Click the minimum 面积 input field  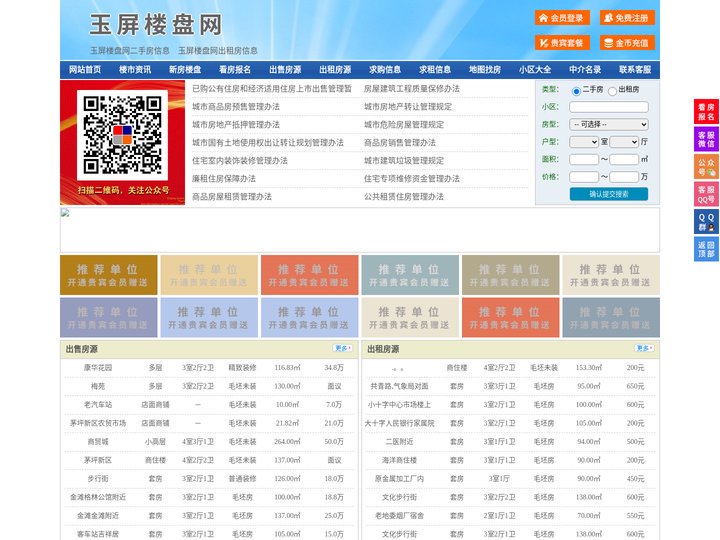pyautogui.click(x=584, y=159)
